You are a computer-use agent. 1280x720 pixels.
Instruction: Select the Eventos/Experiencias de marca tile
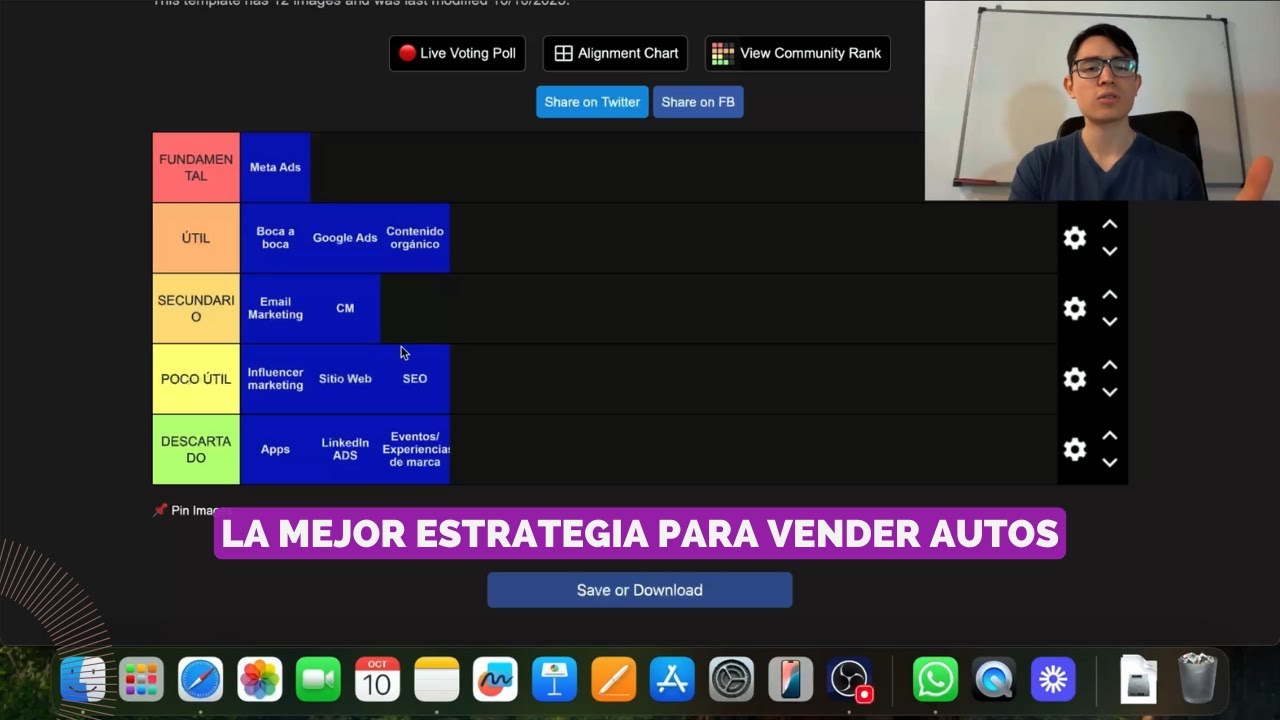pos(415,449)
